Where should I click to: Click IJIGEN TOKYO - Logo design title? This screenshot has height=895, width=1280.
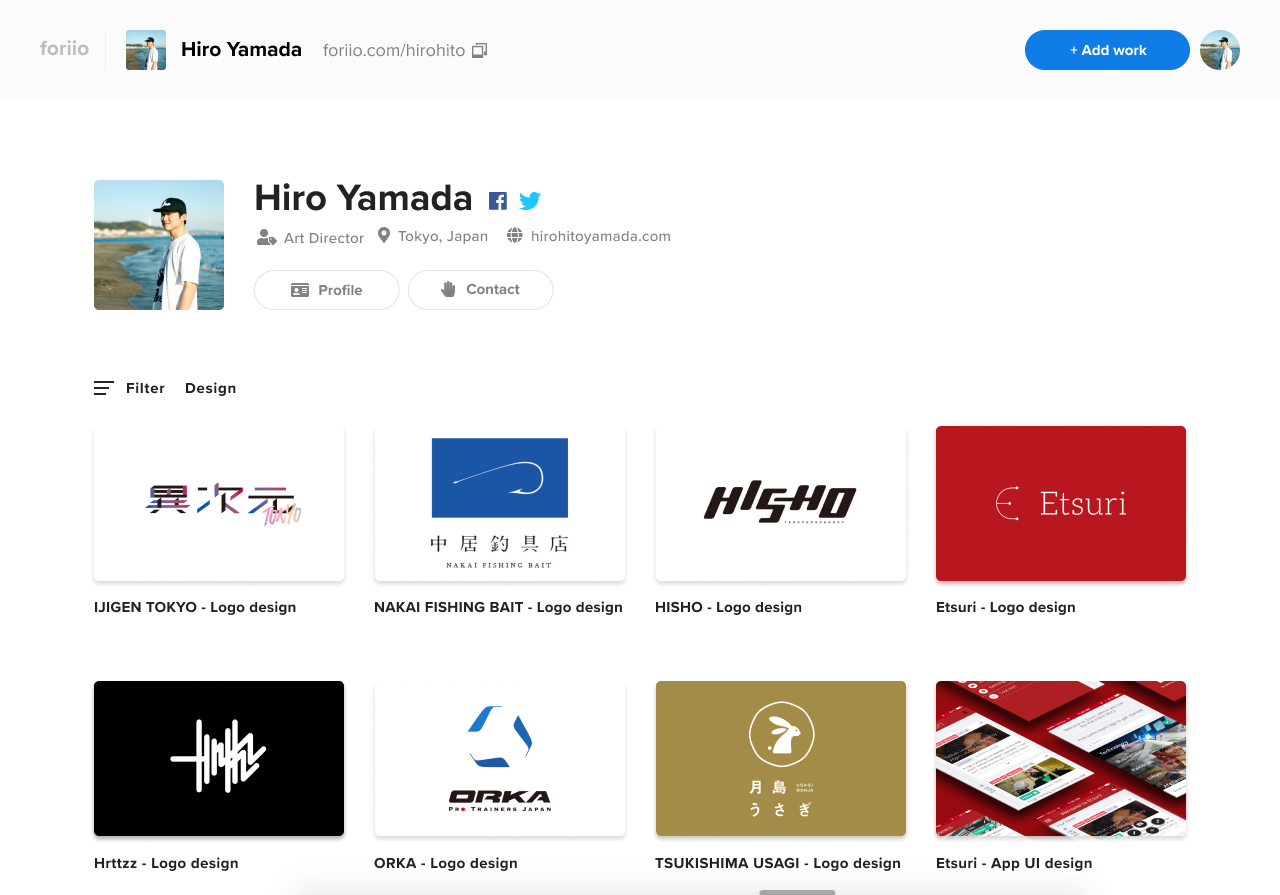point(195,607)
